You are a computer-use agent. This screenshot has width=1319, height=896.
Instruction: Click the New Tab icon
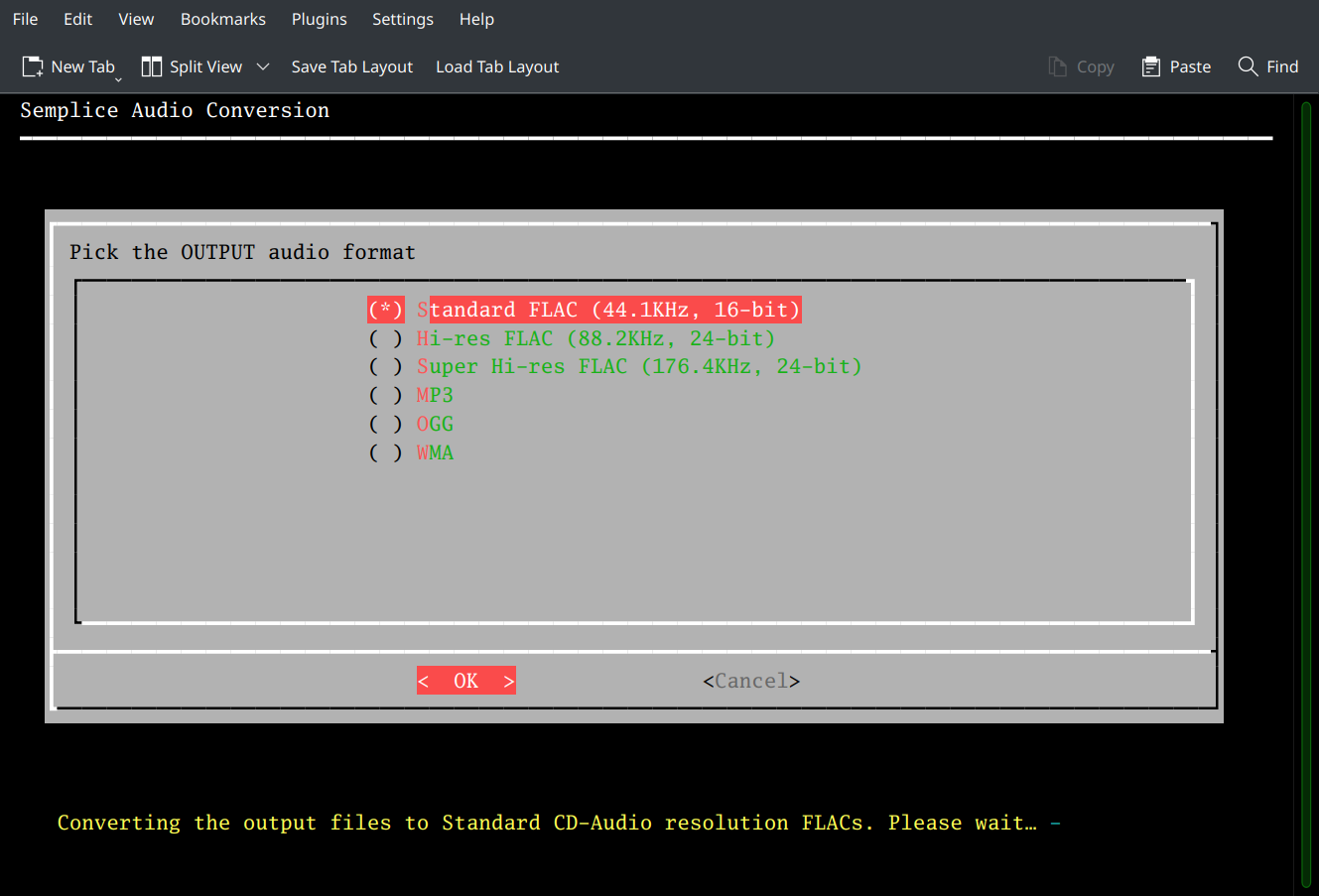pyautogui.click(x=33, y=66)
